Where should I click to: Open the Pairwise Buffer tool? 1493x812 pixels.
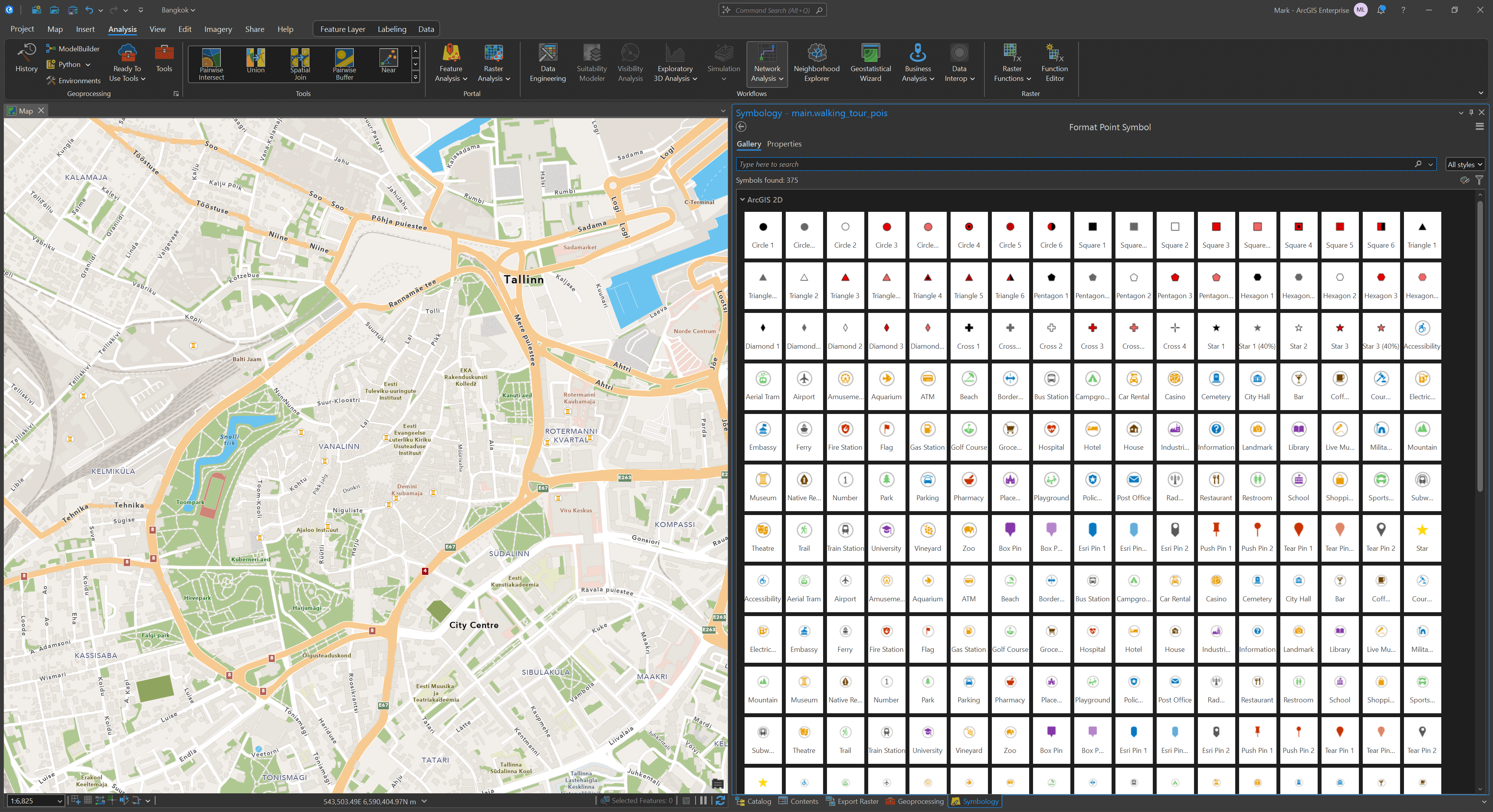(x=344, y=65)
